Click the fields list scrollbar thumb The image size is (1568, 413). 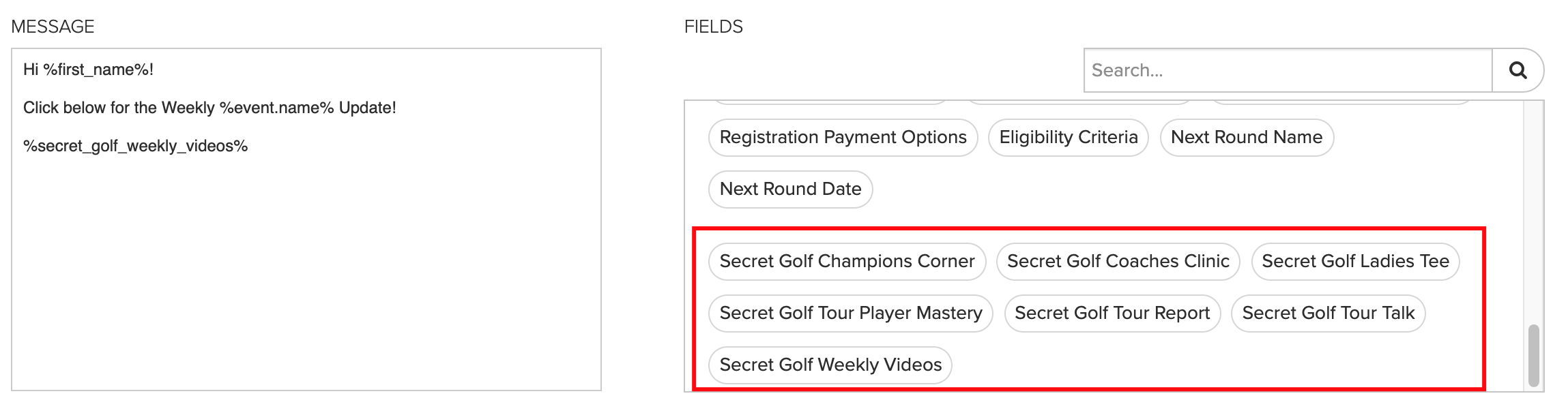(x=1533, y=356)
